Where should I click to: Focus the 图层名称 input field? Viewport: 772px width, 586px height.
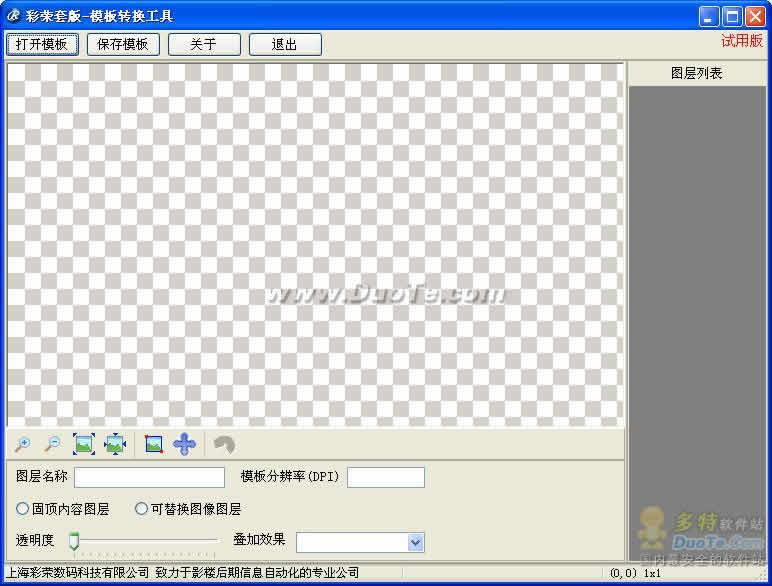point(149,477)
